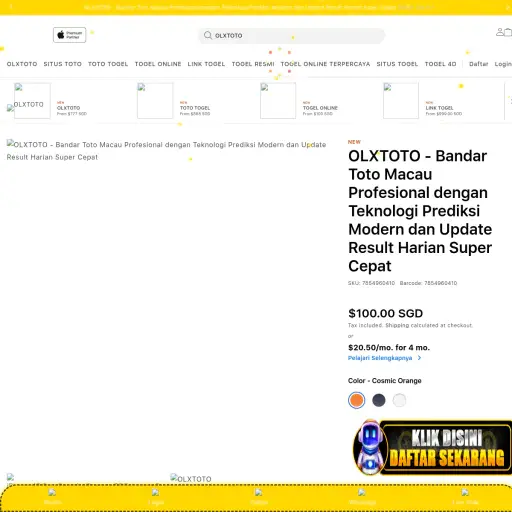Open the SITUS TOTO menu item
Viewport: 512px width, 512px height.
pos(63,64)
